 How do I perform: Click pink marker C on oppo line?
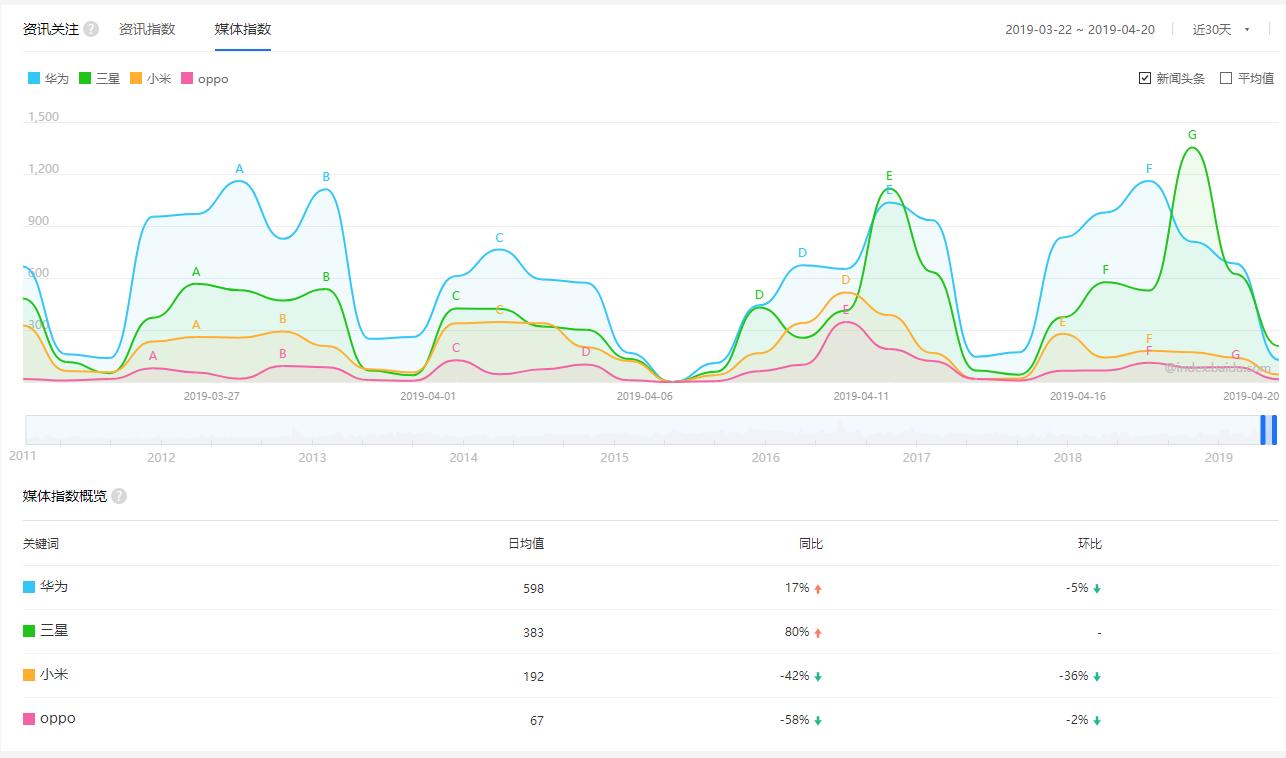[456, 348]
